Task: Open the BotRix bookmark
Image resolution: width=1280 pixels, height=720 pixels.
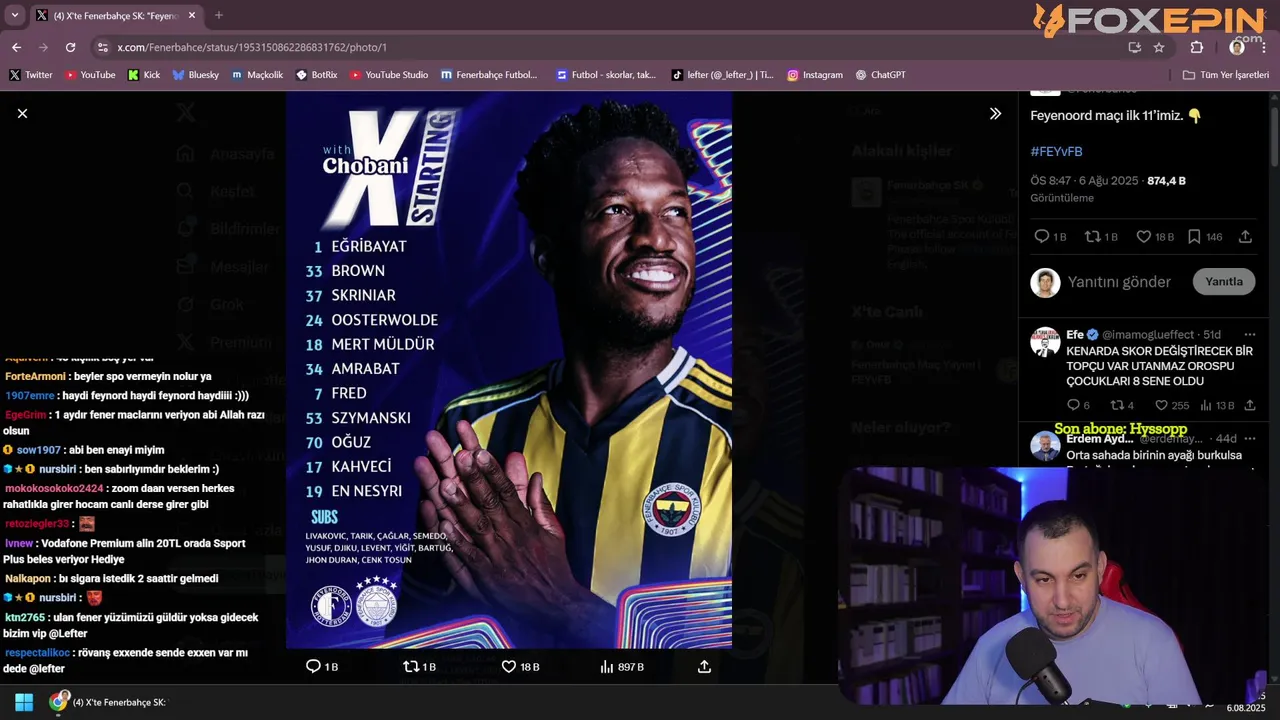Action: click(x=317, y=75)
